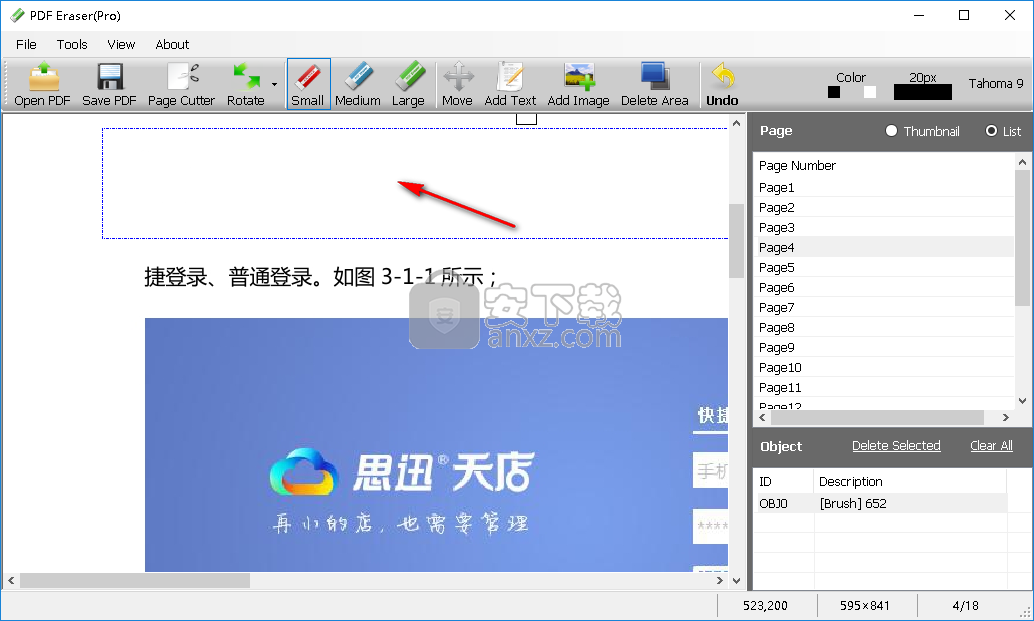Select the Delete Area tool
The width and height of the screenshot is (1034, 621).
coord(654,84)
